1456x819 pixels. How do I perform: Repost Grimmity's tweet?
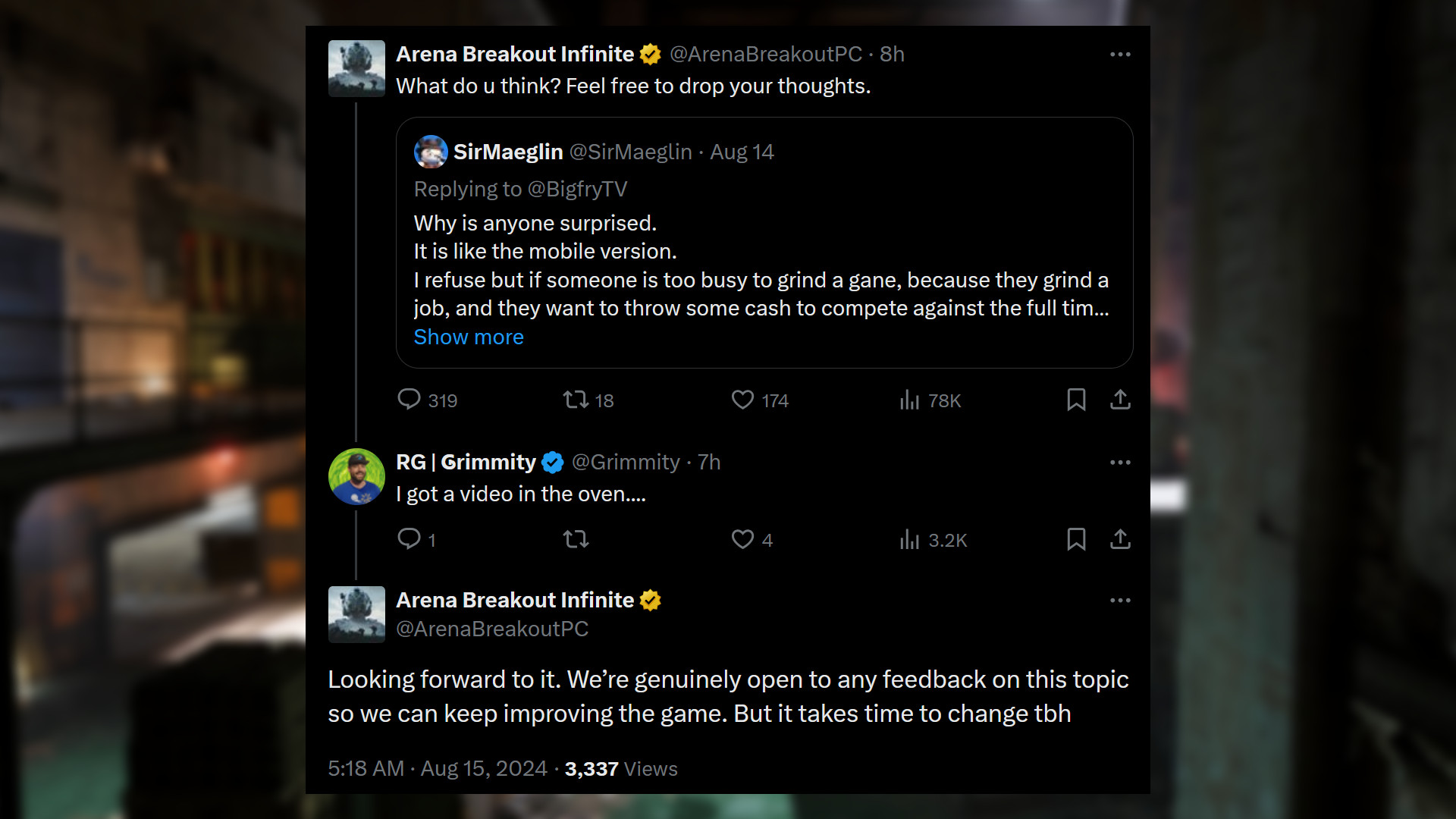click(576, 539)
